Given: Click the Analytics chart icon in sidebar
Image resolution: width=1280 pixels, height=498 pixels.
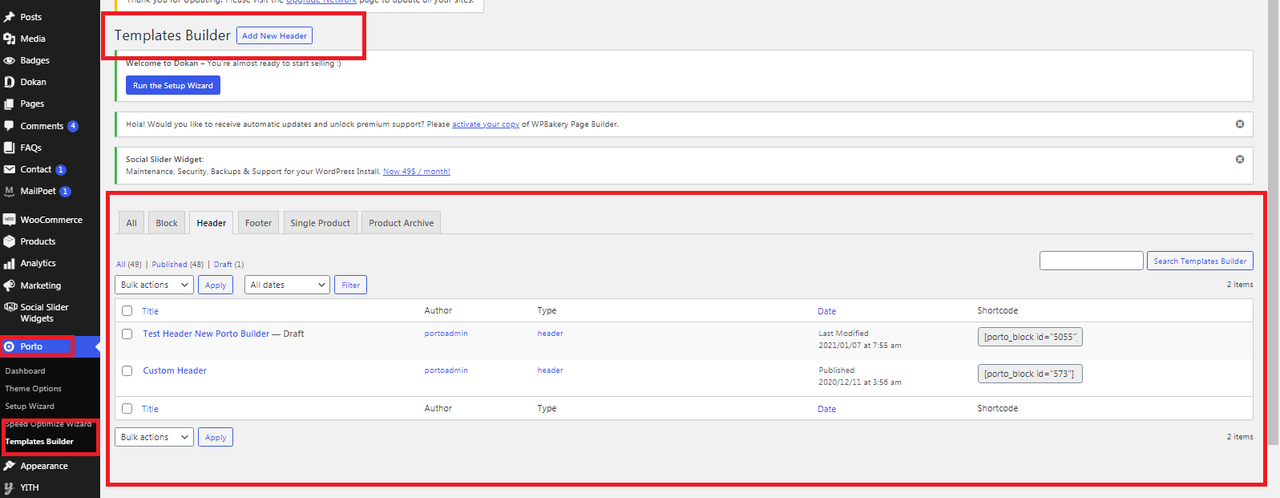Looking at the screenshot, I should click(9, 263).
